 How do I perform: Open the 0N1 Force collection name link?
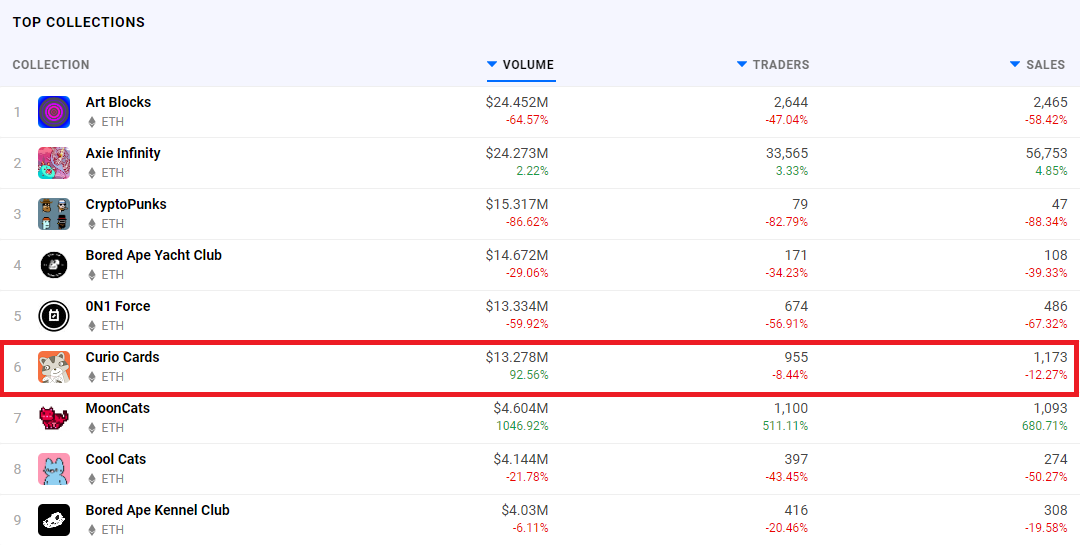[118, 306]
